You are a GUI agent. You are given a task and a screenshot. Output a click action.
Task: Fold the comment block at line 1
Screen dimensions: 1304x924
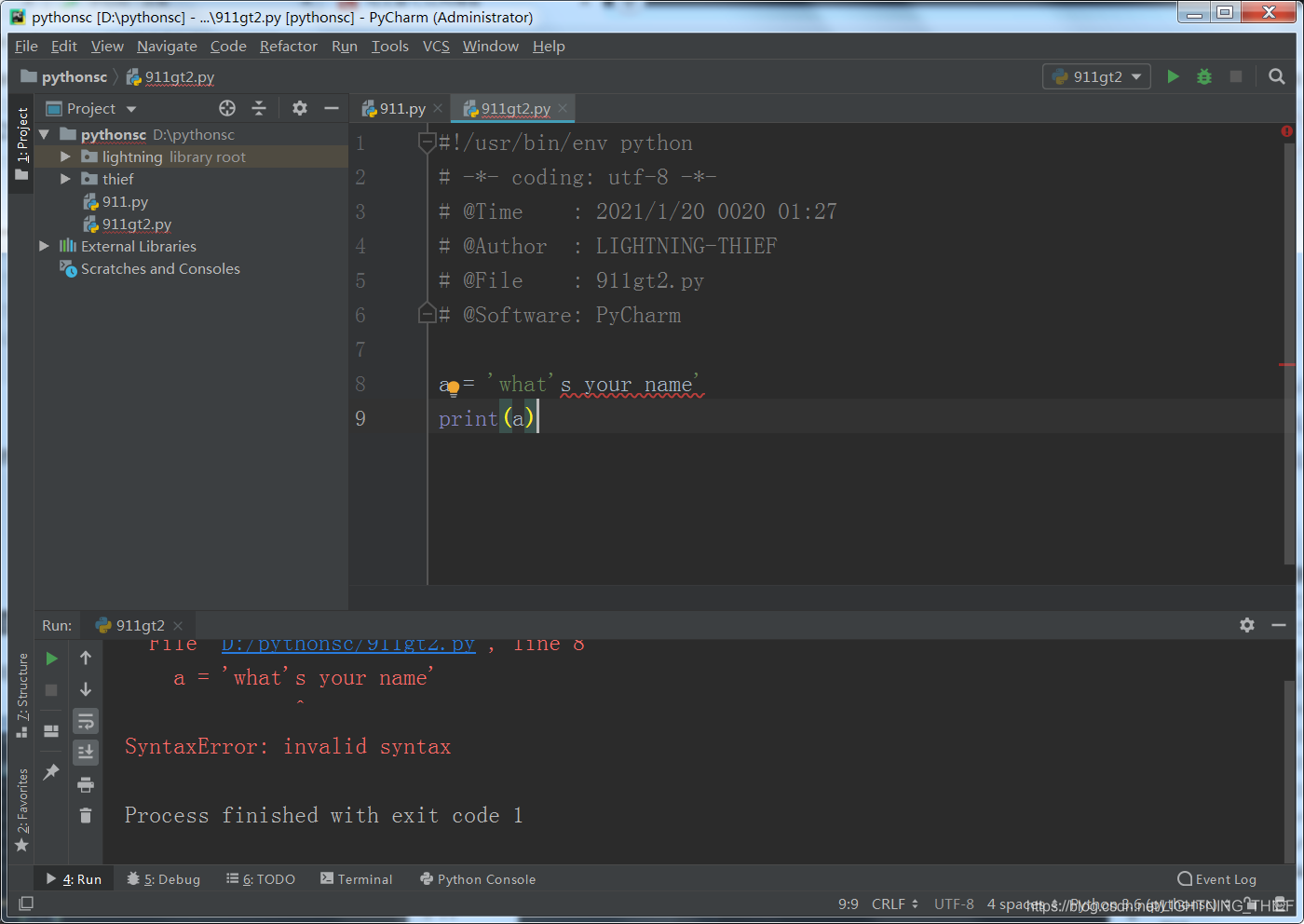point(428,143)
